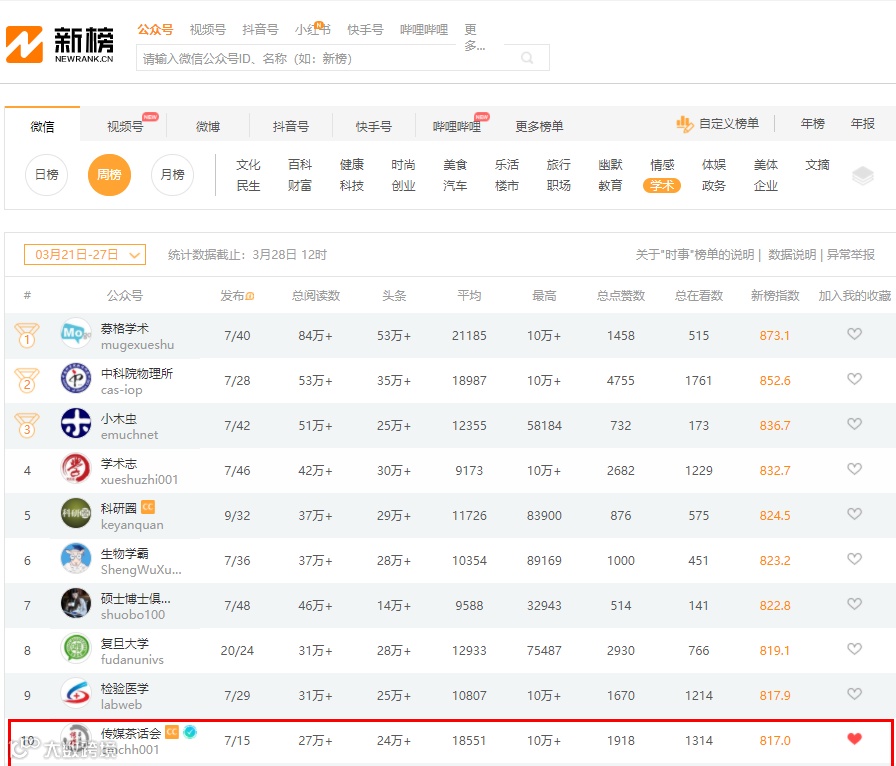Select 汽车 category
This screenshot has height=766, width=896.
(455, 185)
